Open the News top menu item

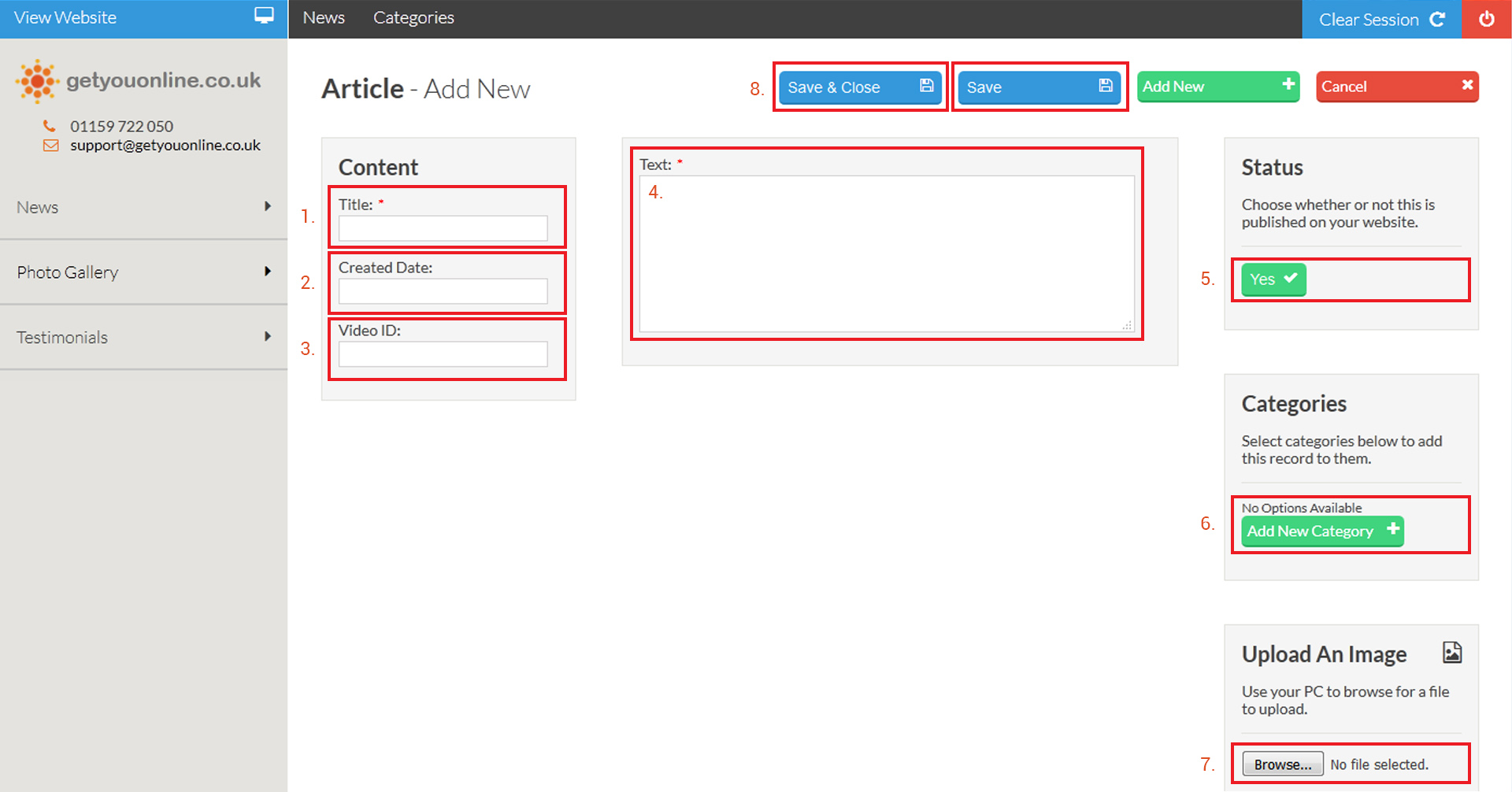click(x=324, y=17)
